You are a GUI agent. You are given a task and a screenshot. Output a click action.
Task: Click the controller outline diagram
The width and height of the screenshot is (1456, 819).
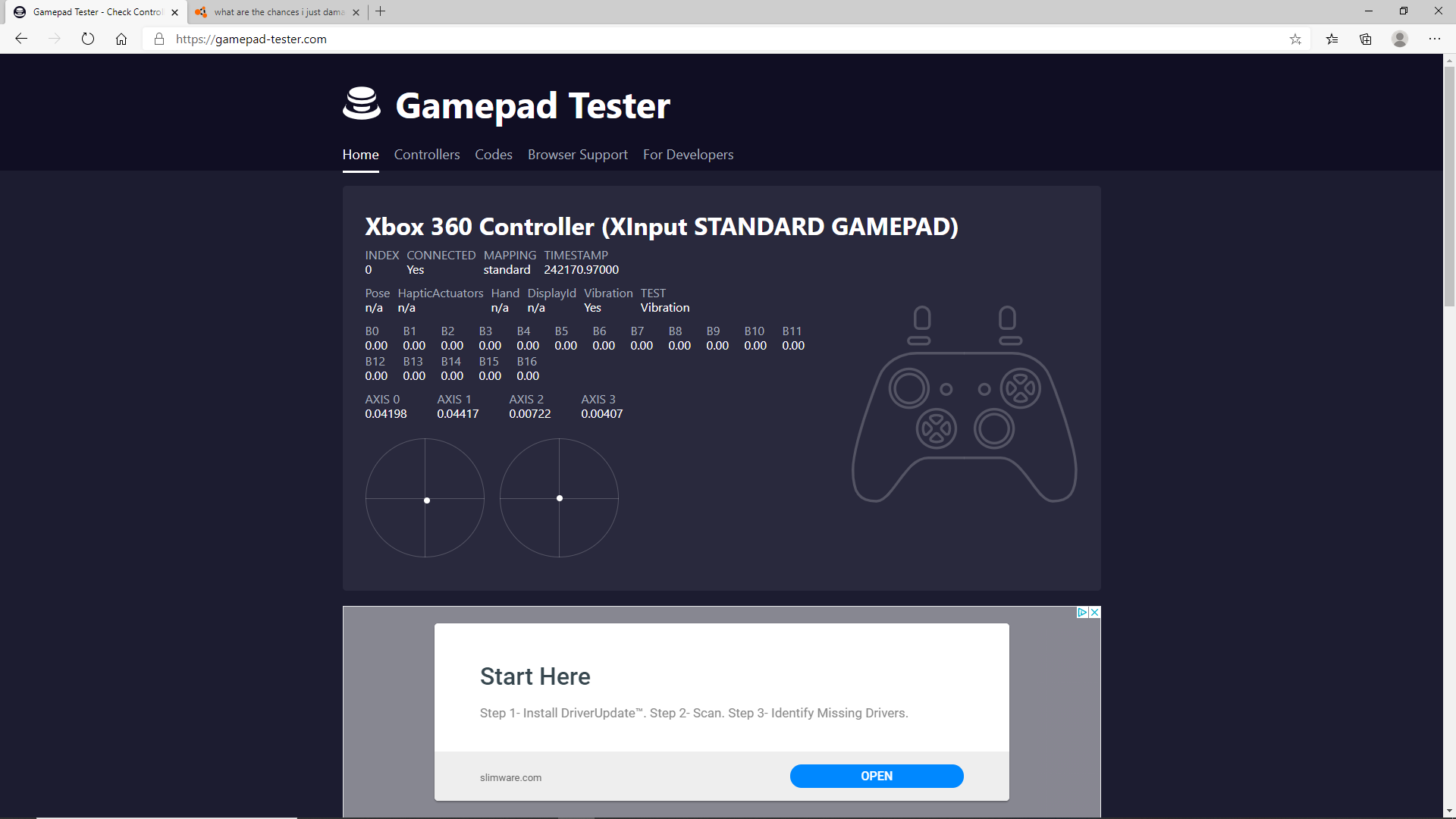coord(964,403)
